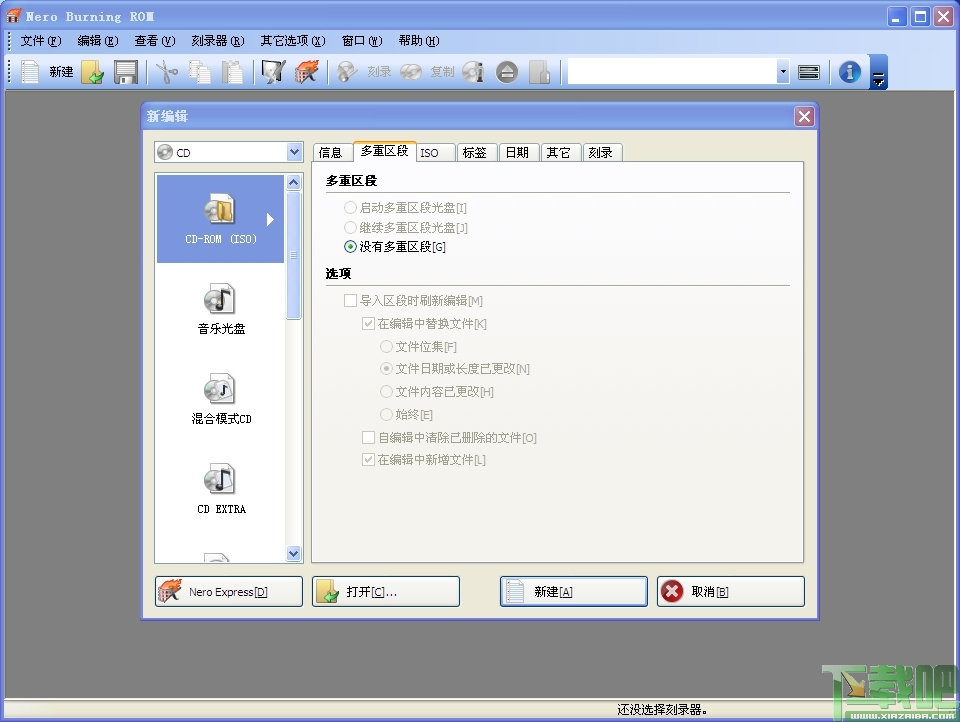Click the blue information icon

pos(849,72)
